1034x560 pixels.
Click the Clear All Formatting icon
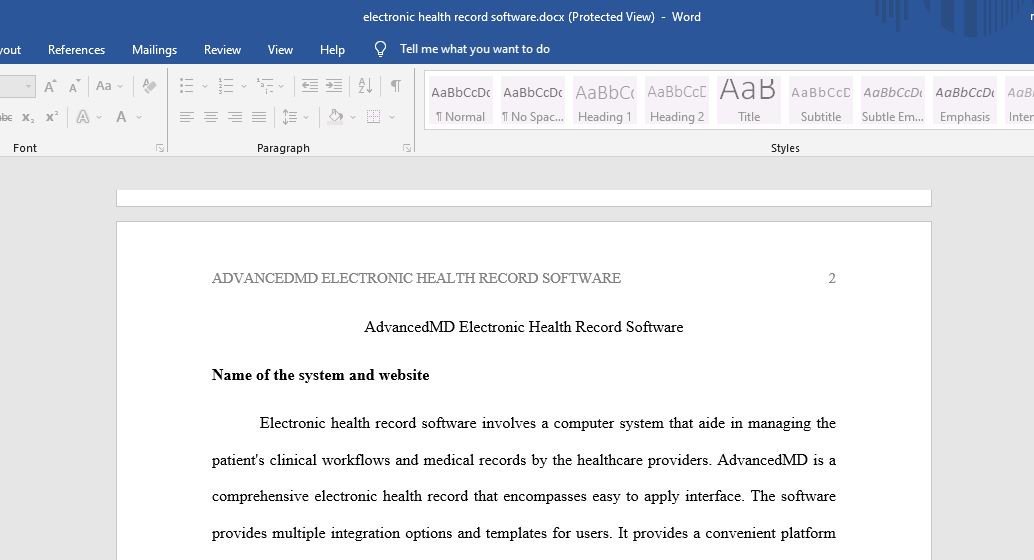149,86
